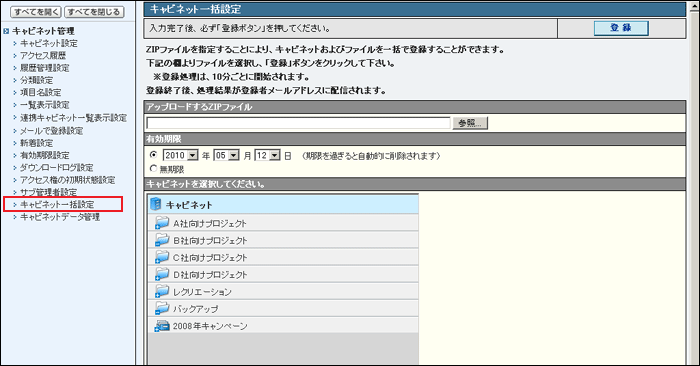Select the 無期限 radio button
Image resolution: width=700 pixels, height=366 pixels.
coord(154,169)
